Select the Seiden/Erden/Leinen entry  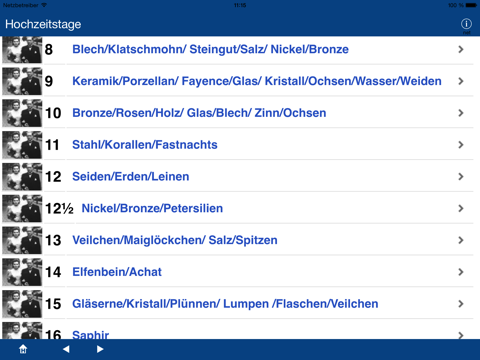click(x=131, y=177)
